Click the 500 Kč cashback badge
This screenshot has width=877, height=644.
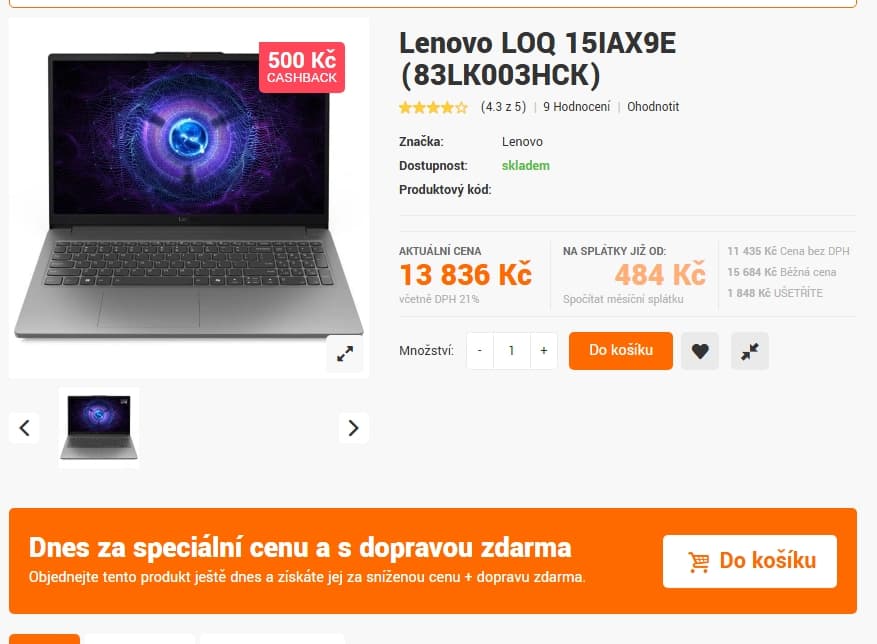301,67
